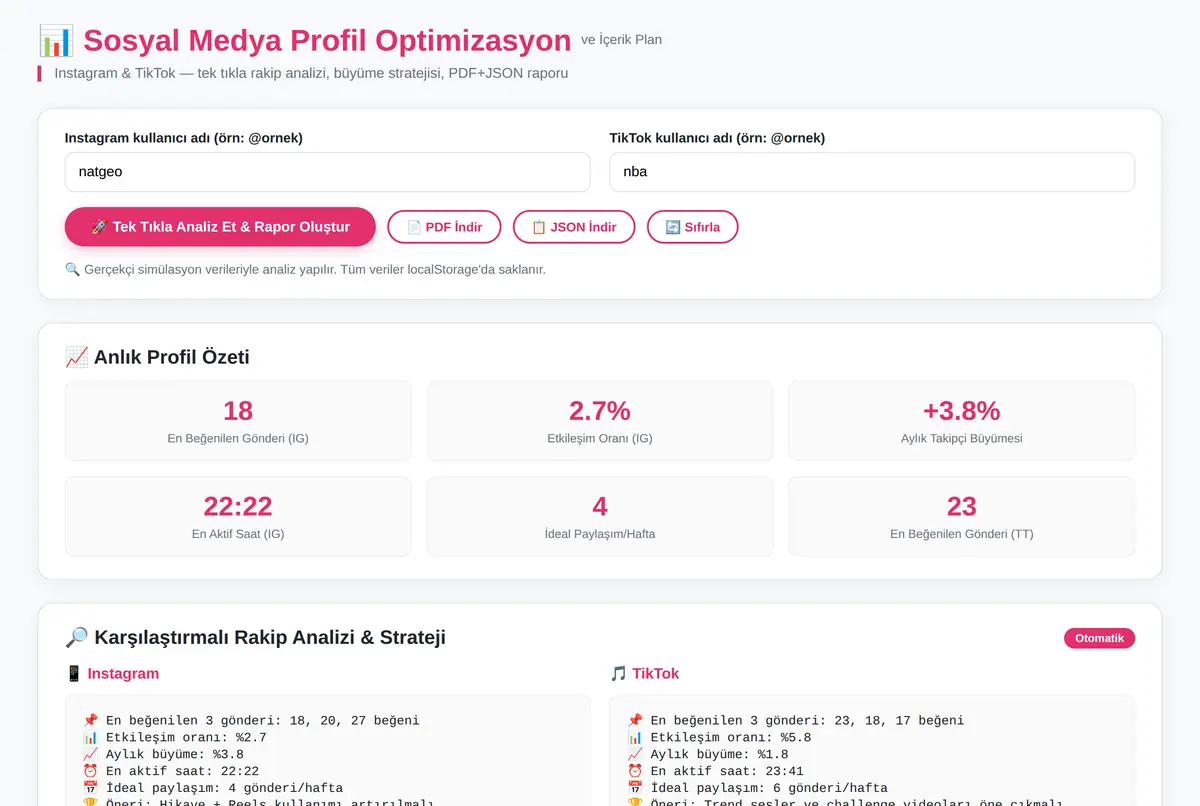
Task: Download the report via PDF İndir
Action: click(444, 227)
